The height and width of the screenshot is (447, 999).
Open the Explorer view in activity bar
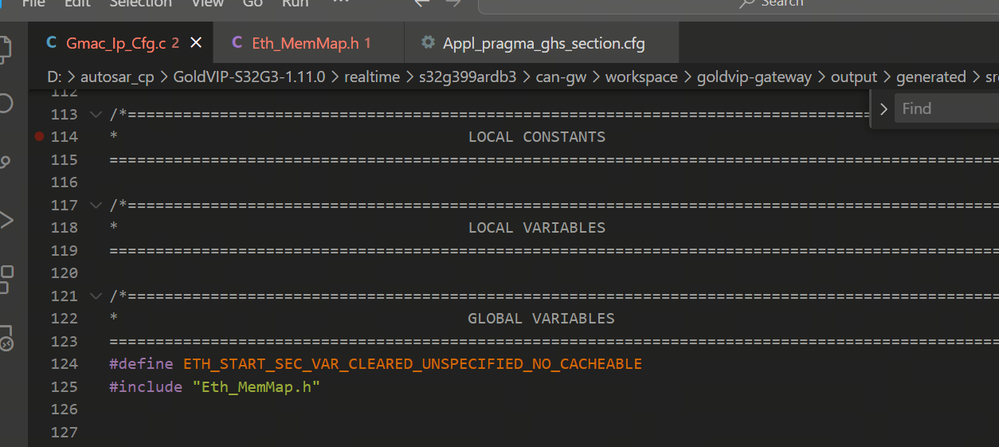coord(5,47)
